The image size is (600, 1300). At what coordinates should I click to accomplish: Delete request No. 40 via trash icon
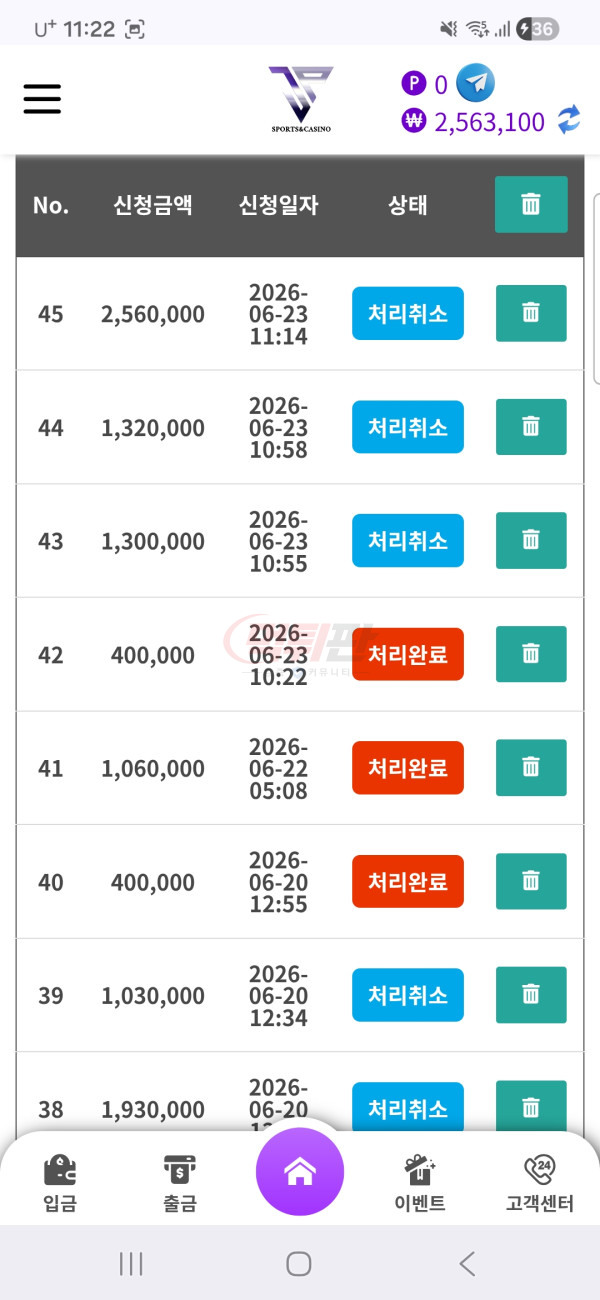coord(531,881)
